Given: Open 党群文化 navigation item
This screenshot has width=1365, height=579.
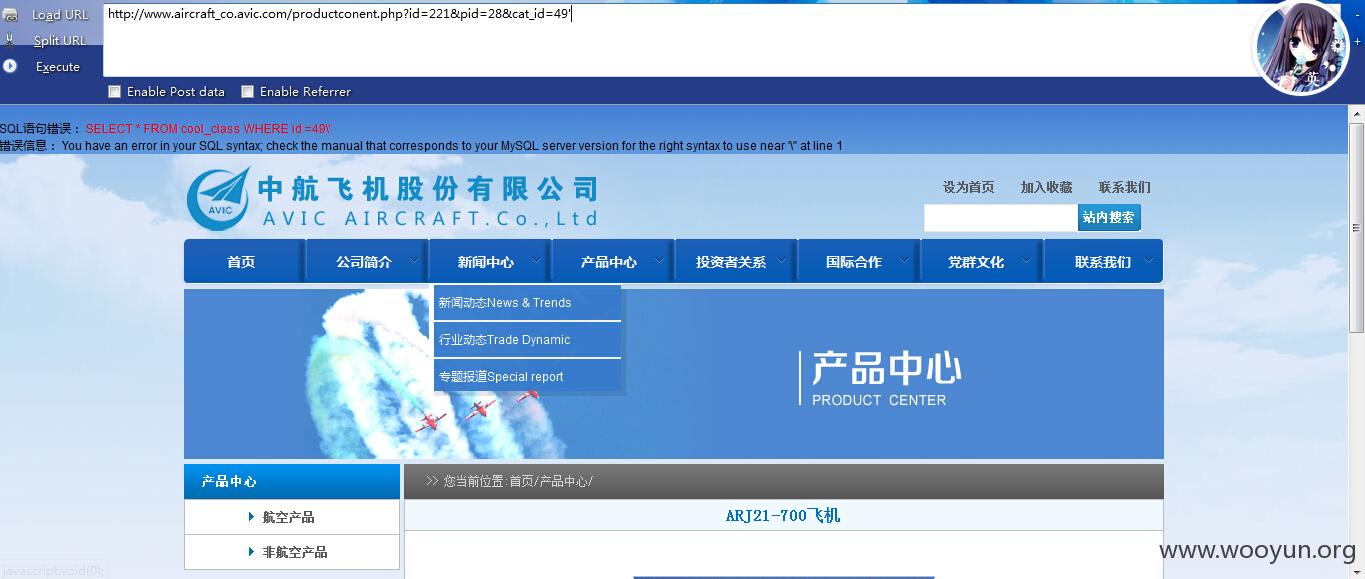Looking at the screenshot, I should click(976, 262).
